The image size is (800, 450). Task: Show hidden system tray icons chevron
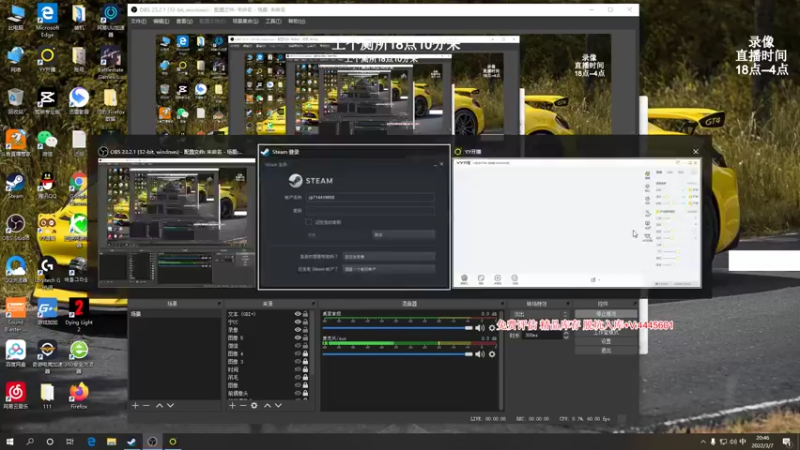point(703,441)
